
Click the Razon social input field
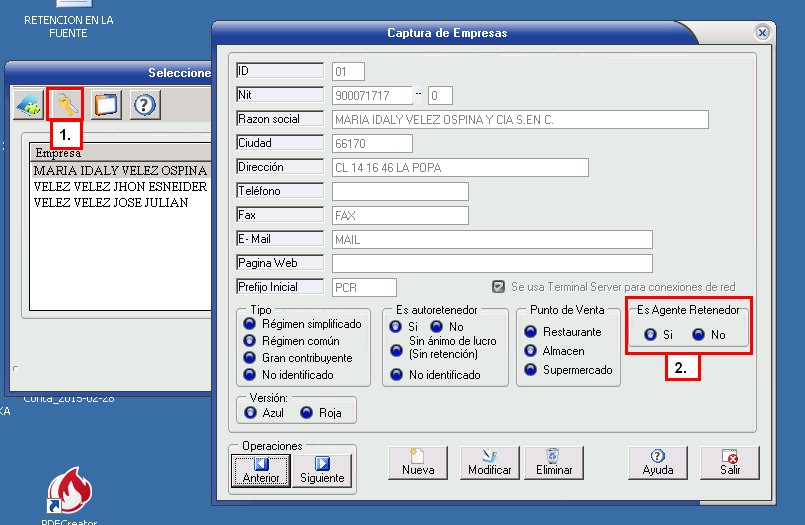pos(520,119)
